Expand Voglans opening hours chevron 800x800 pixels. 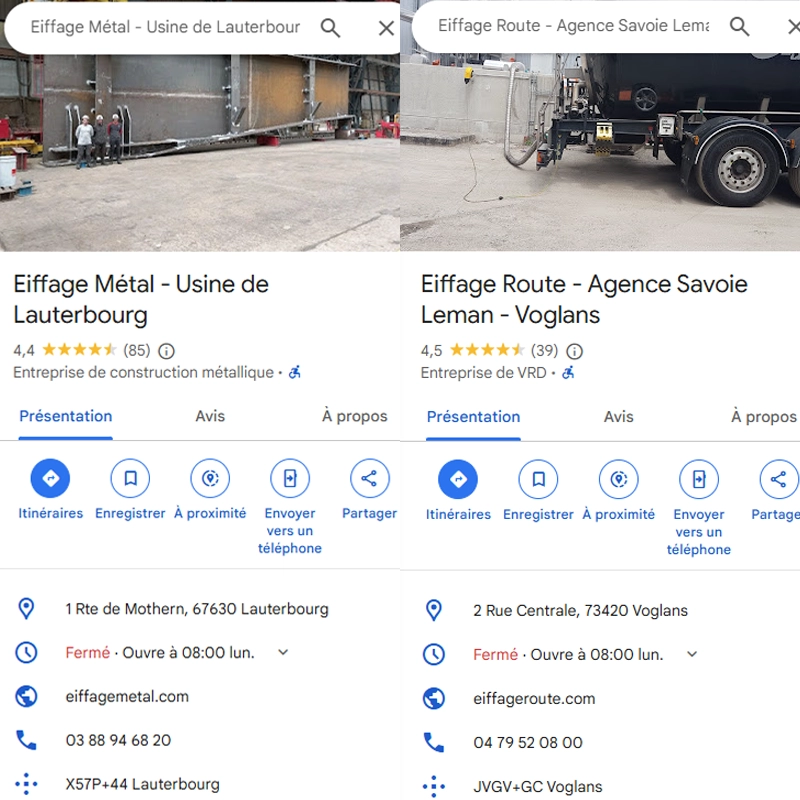coord(690,654)
